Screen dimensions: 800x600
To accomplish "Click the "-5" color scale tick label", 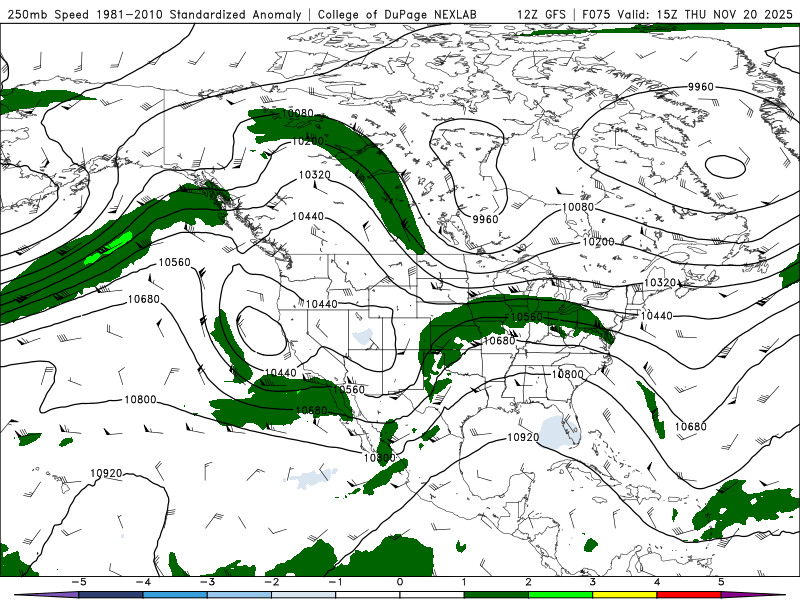I will (78, 582).
